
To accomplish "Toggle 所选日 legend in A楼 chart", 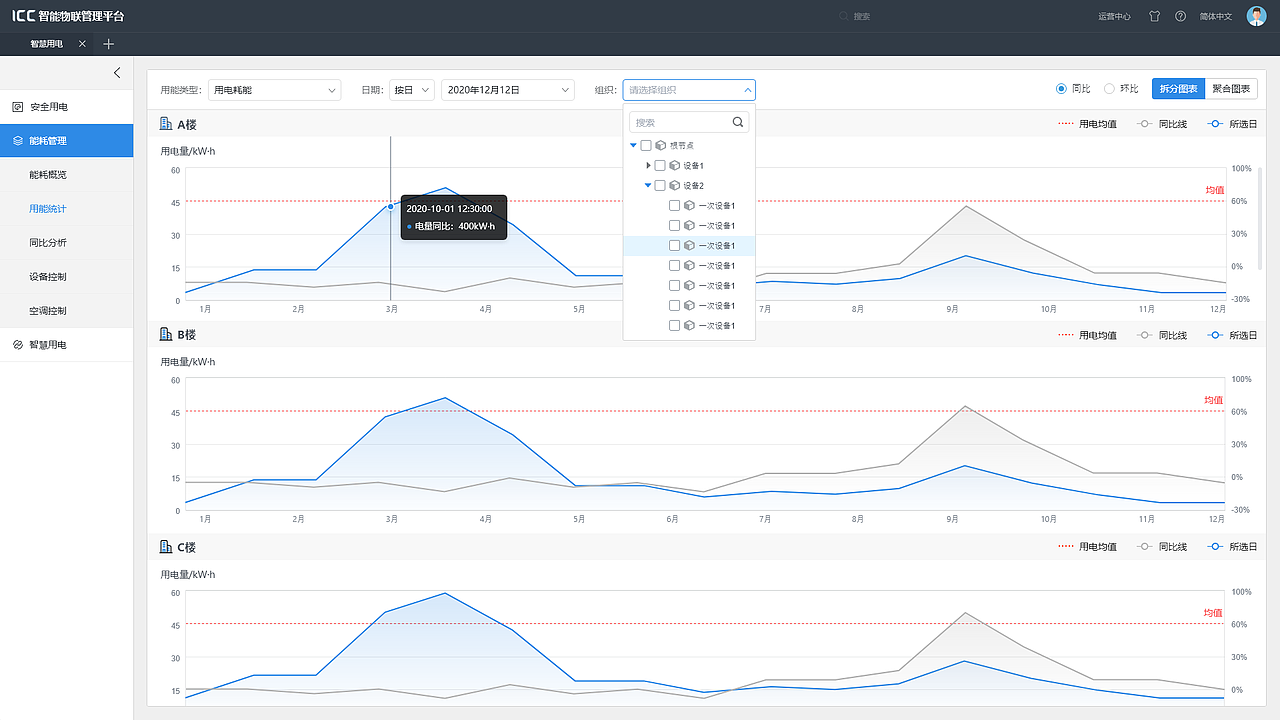I will point(1232,124).
